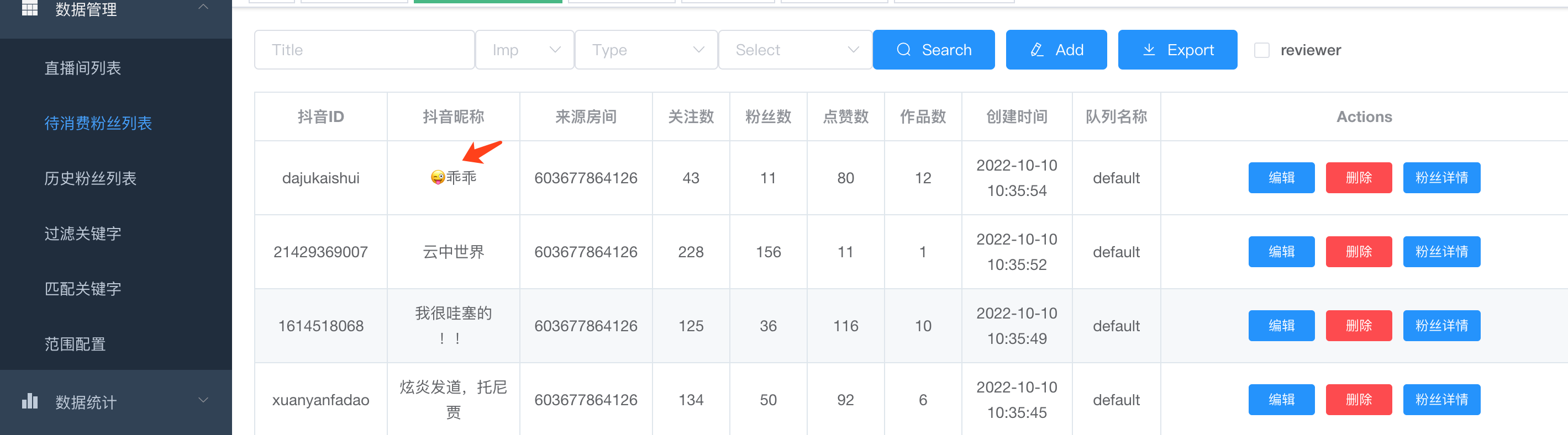Delete the 1614518068 row
1568x435 pixels.
(x=1359, y=326)
